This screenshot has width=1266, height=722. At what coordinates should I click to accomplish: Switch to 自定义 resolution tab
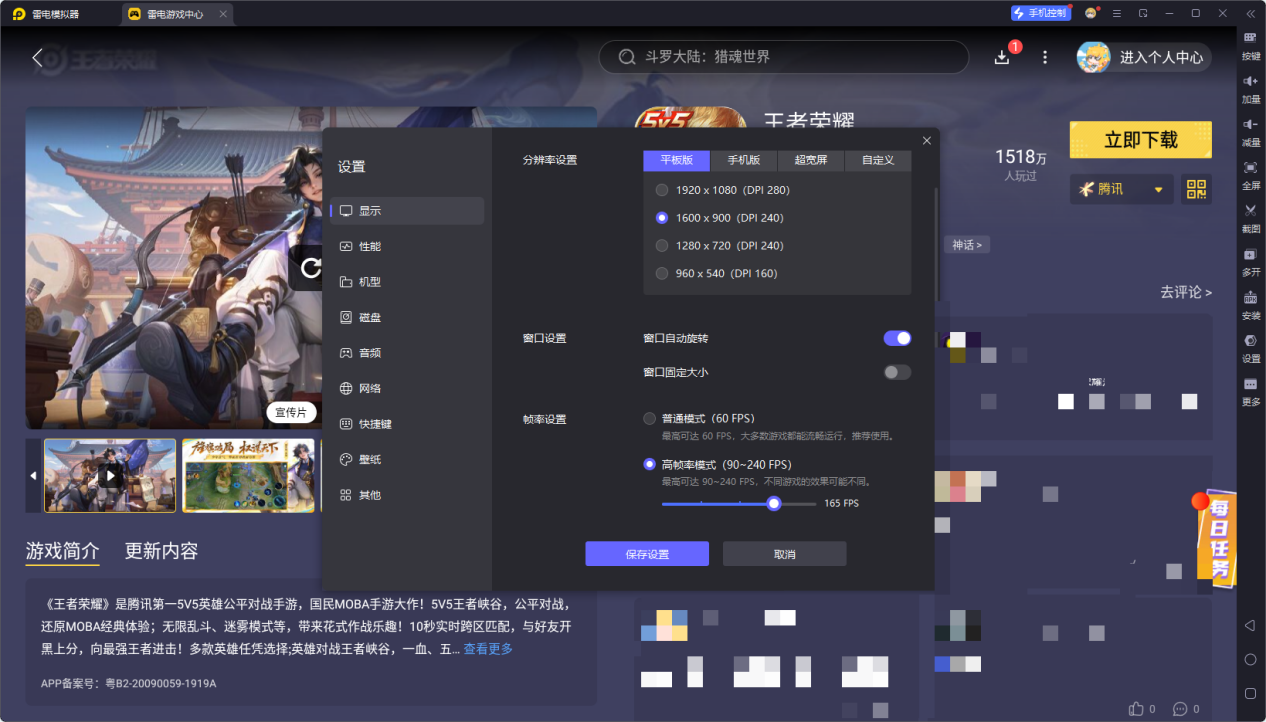pos(878,160)
